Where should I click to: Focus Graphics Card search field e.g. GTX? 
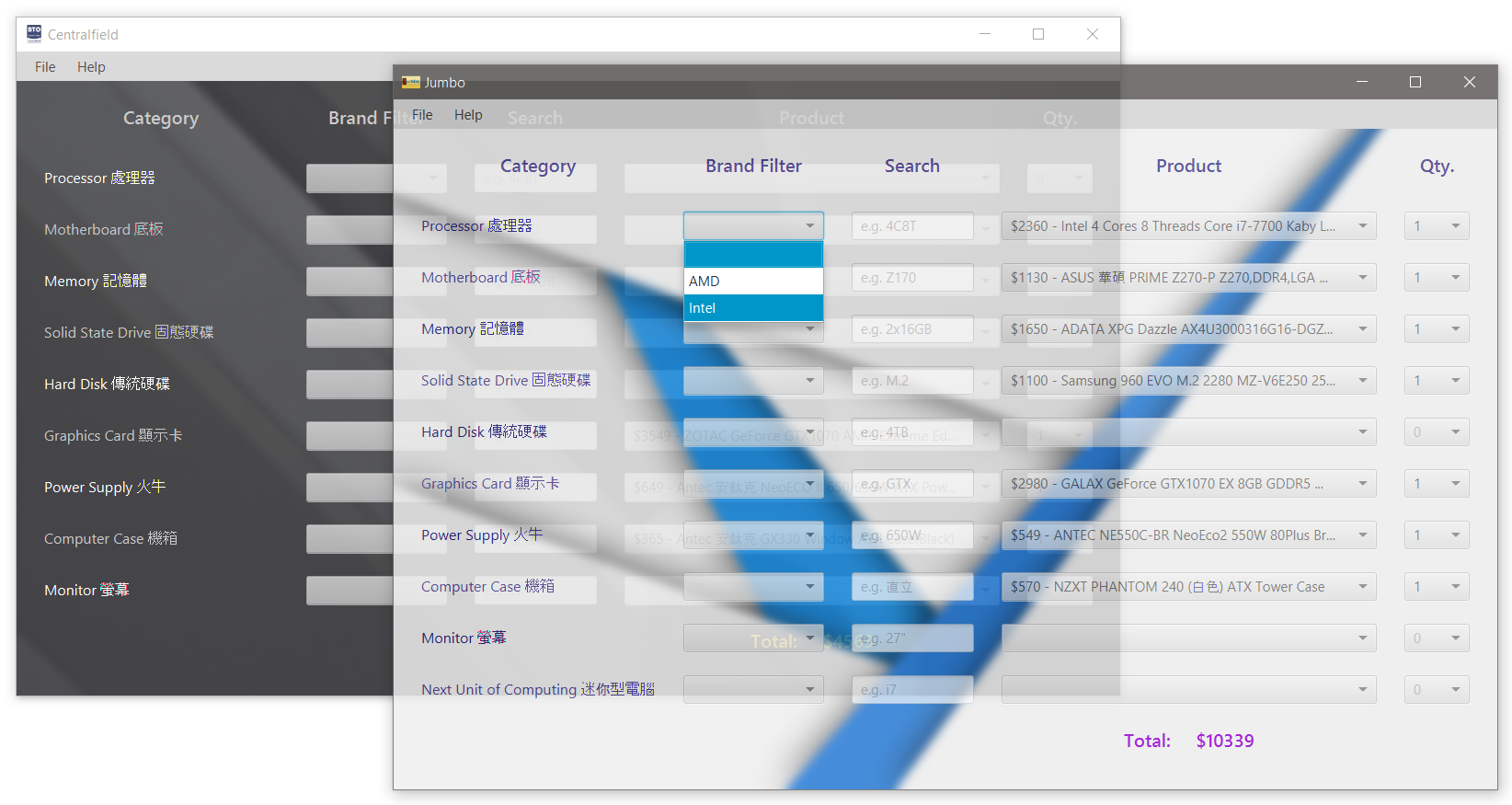click(912, 484)
